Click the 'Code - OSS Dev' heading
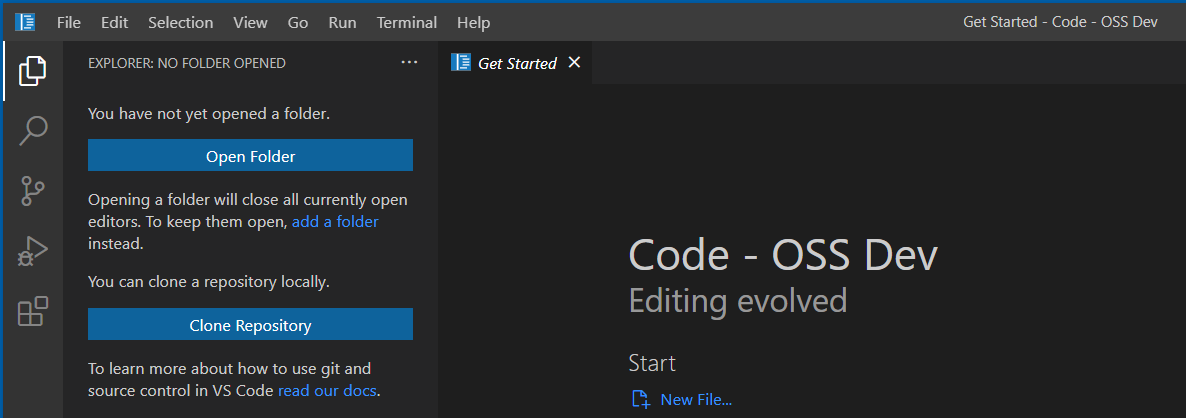Viewport: 1186px width, 418px height. point(784,255)
